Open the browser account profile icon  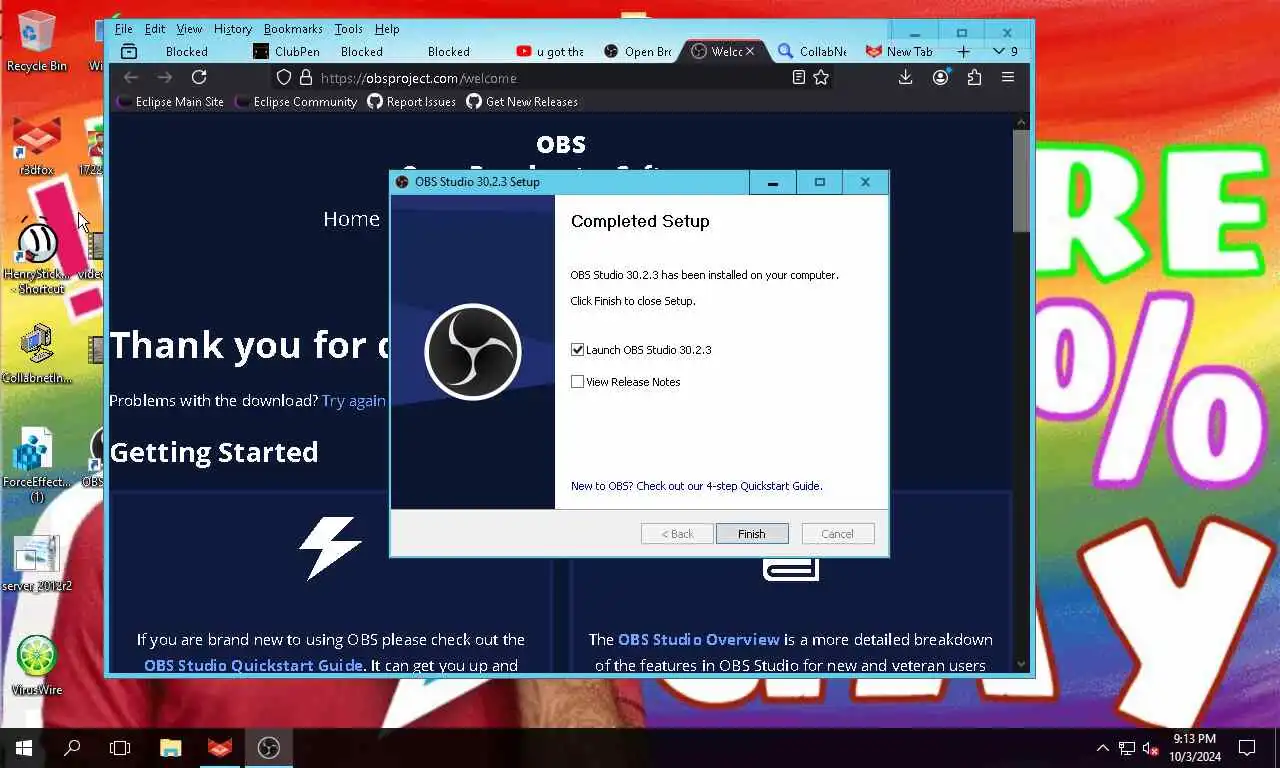940,77
